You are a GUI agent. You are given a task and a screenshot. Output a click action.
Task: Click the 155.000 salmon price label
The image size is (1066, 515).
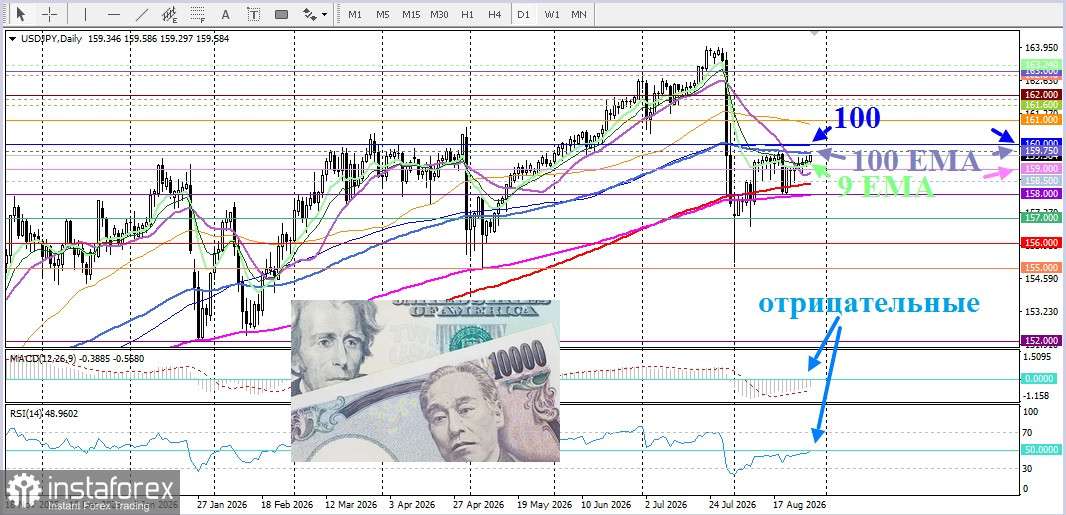tap(1041, 268)
